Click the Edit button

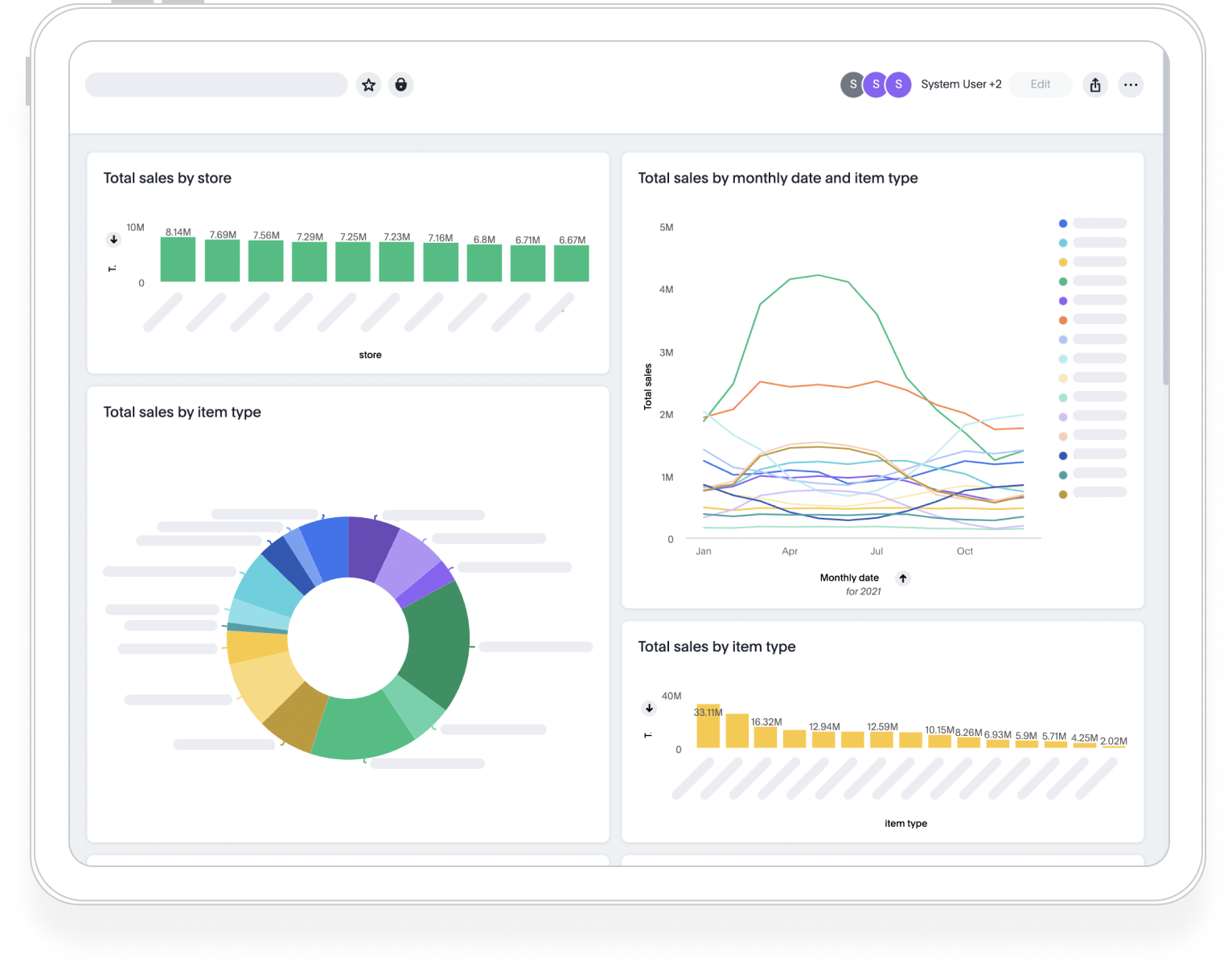[x=1040, y=84]
